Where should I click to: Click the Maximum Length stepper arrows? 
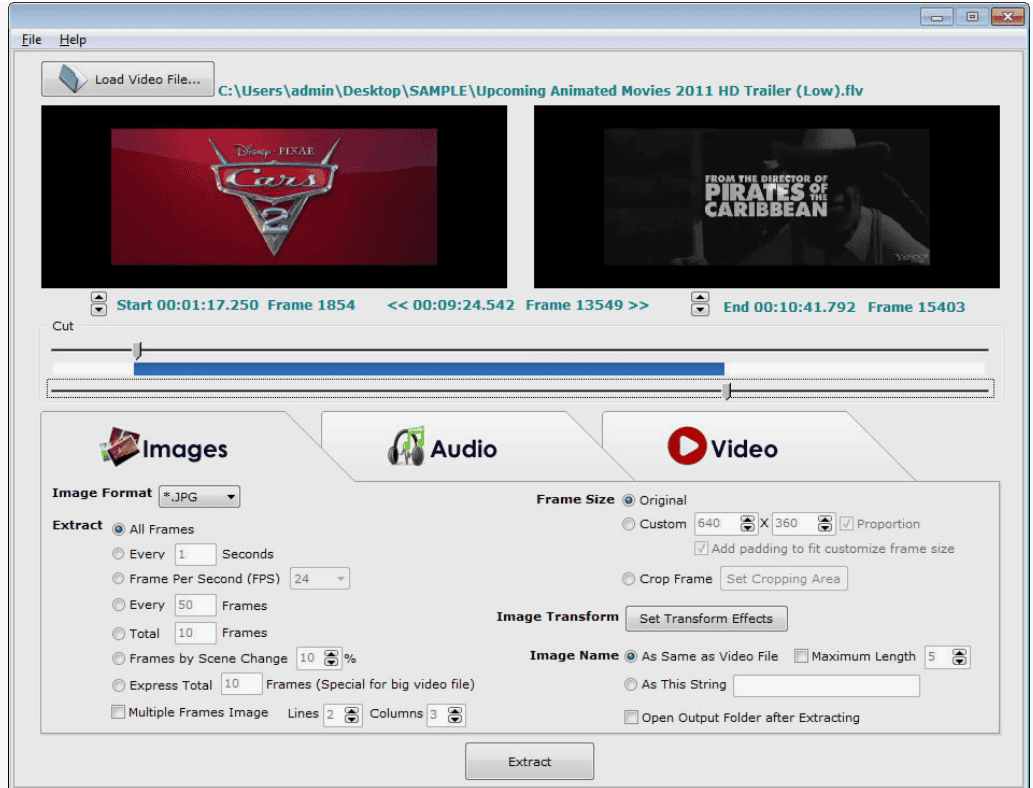(x=960, y=657)
